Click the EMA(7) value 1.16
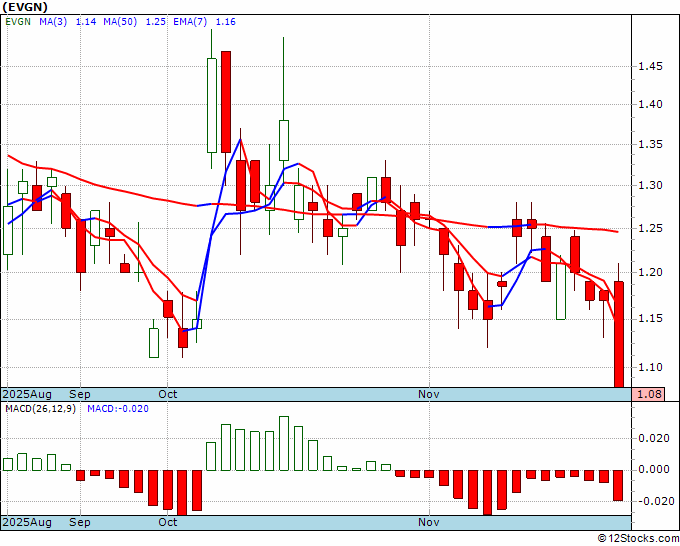This screenshot has width=680, height=546. pyautogui.click(x=226, y=22)
